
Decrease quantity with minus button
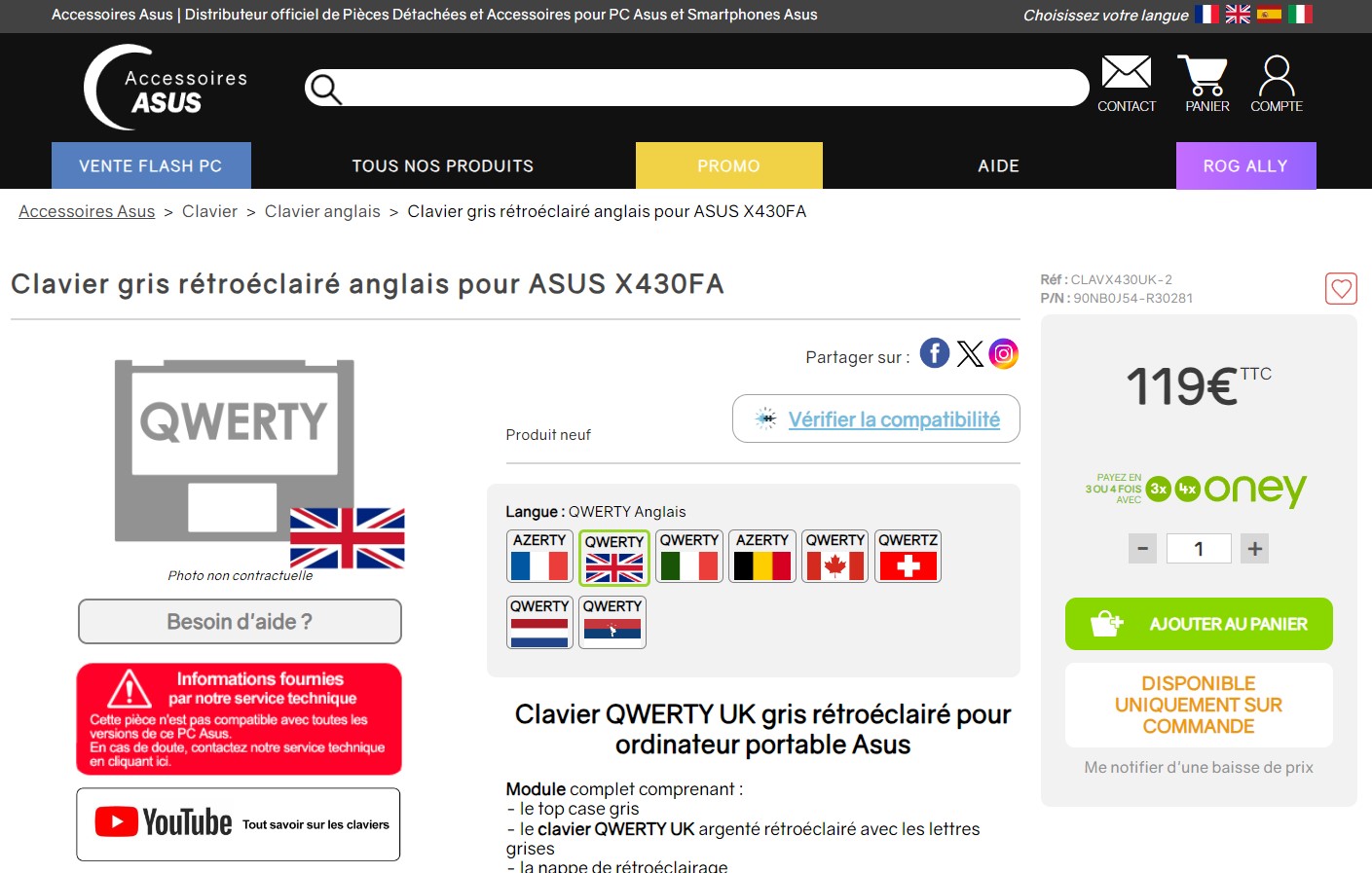1142,549
